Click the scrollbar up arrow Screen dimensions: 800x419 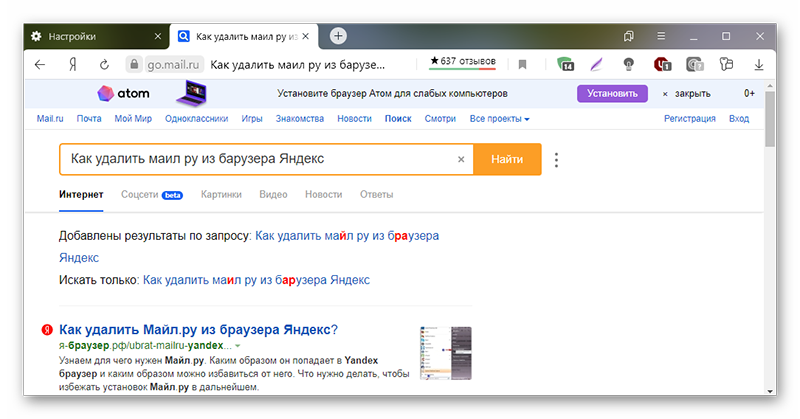pyautogui.click(x=770, y=85)
